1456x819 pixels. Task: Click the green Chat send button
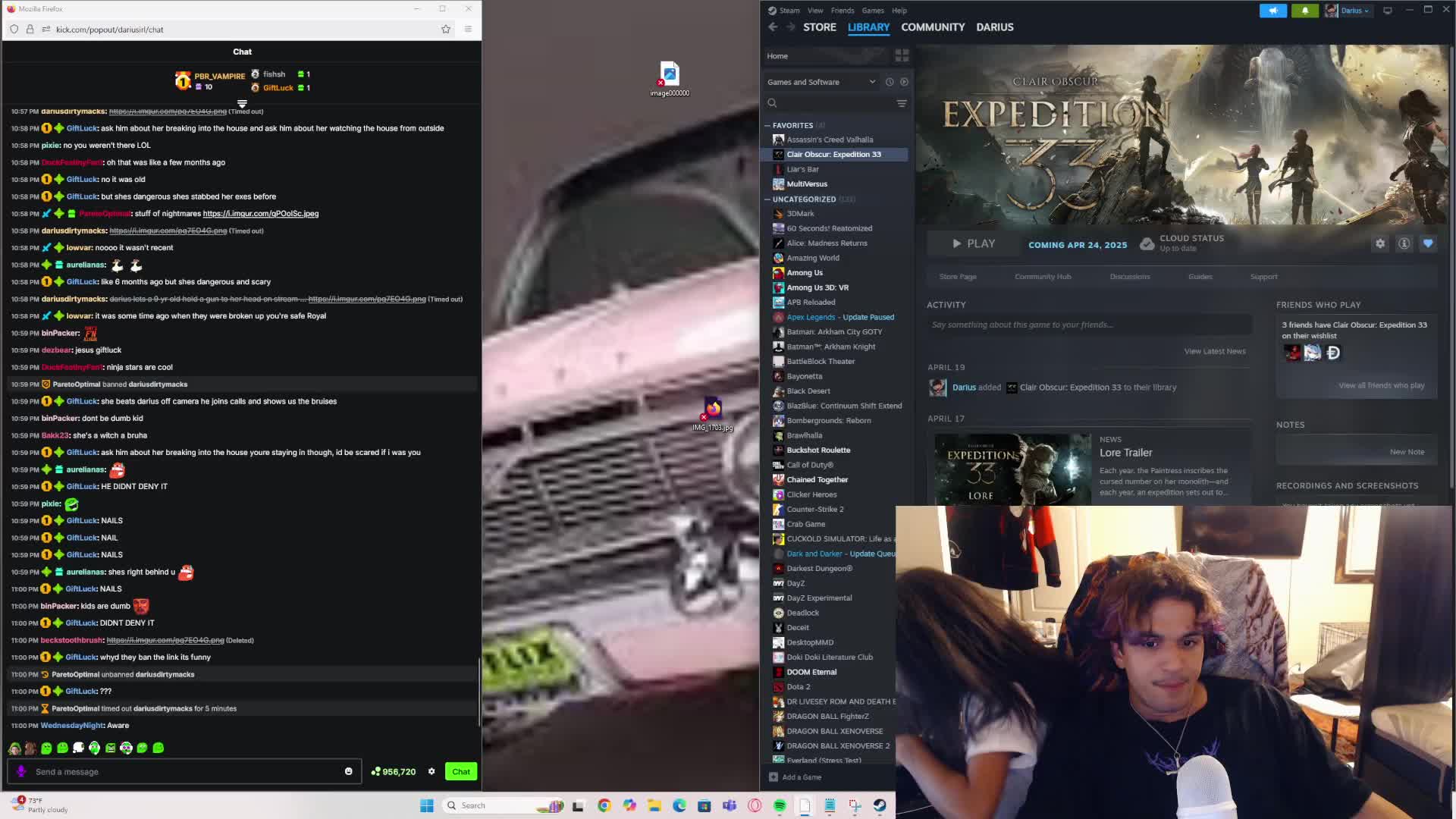coord(461,772)
